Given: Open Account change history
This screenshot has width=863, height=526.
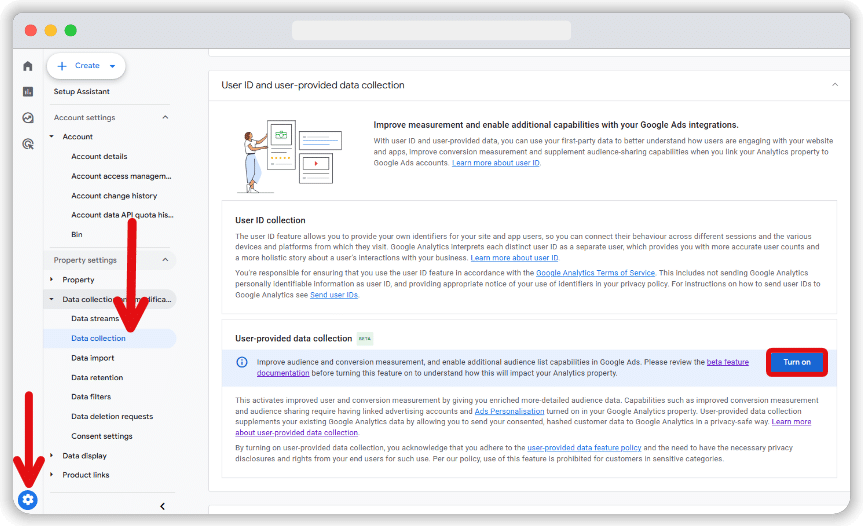Looking at the screenshot, I should coord(114,196).
